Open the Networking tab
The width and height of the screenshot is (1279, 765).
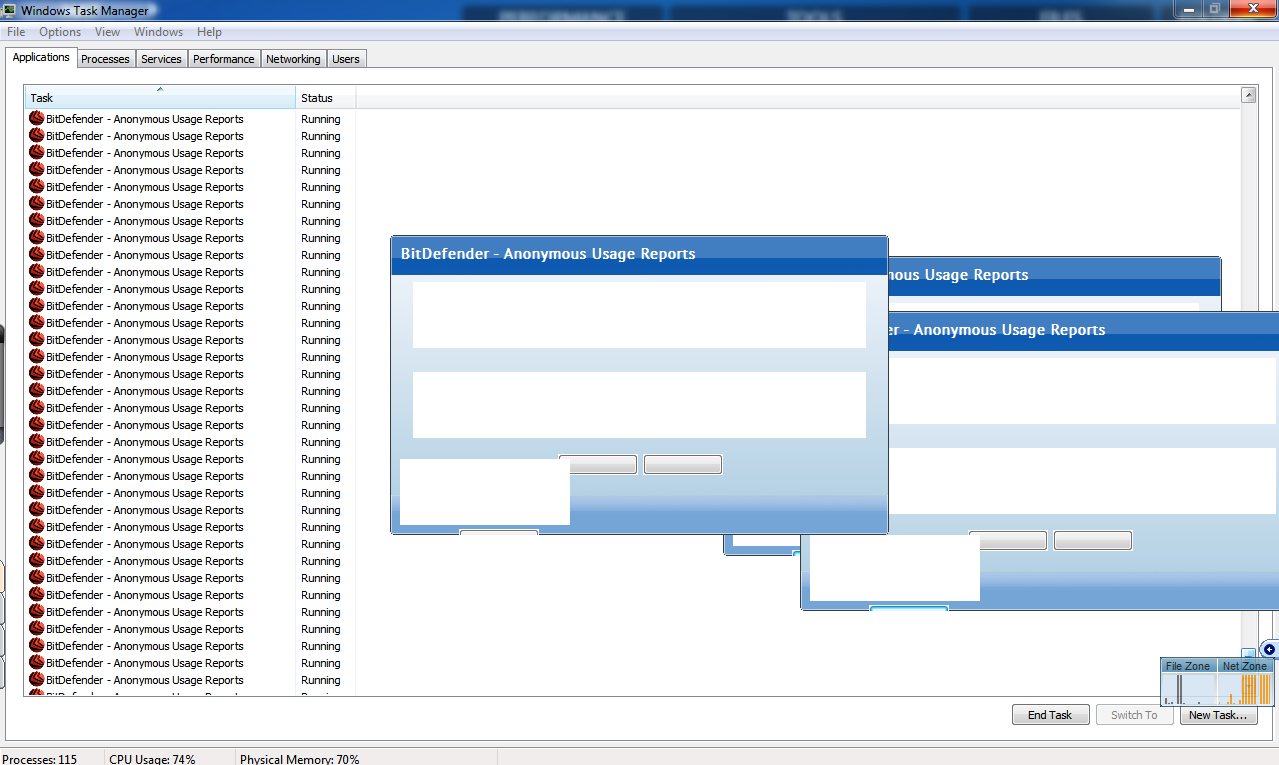click(x=293, y=59)
